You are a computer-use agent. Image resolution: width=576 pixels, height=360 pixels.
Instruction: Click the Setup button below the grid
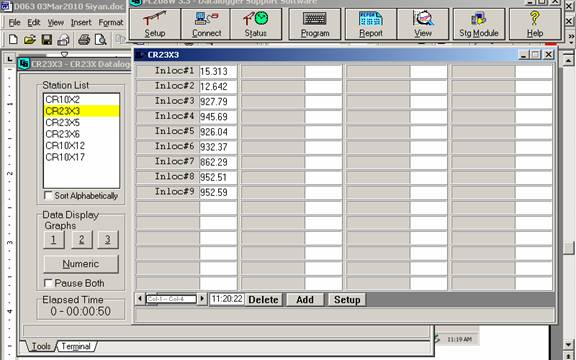[347, 300]
